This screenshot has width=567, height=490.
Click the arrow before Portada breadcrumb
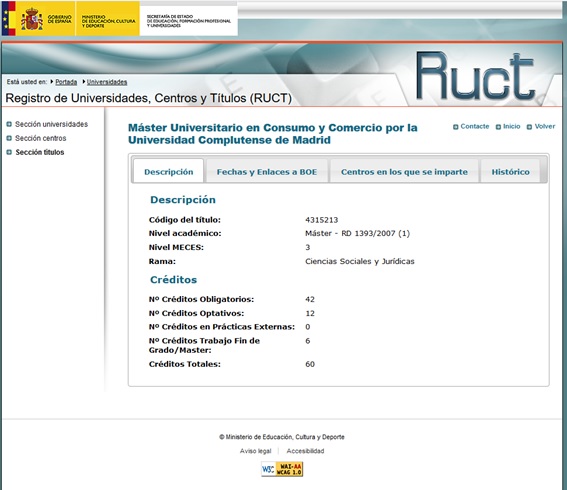52,82
